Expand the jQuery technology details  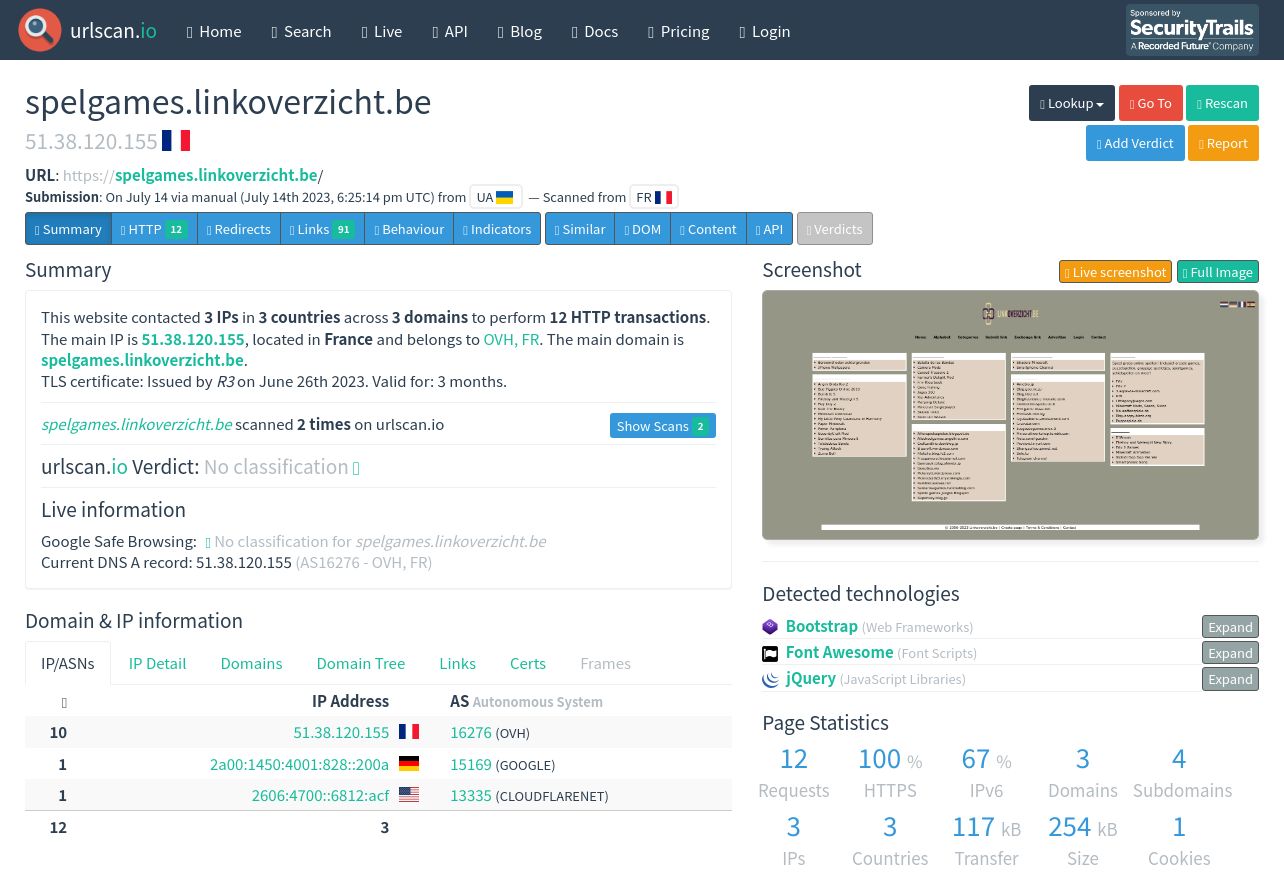1230,679
